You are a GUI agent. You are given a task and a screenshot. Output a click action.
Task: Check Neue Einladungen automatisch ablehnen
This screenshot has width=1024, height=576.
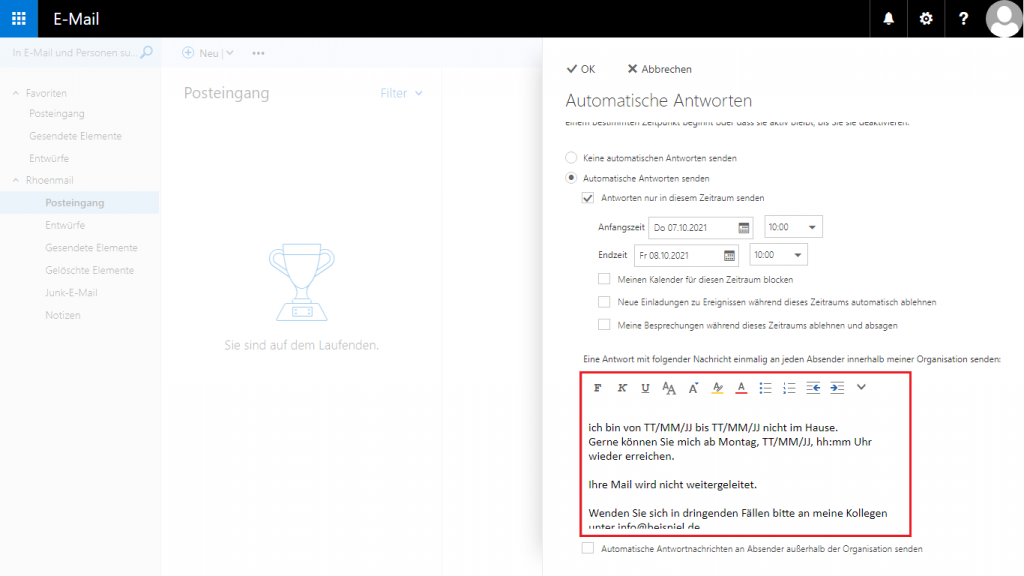pyautogui.click(x=604, y=302)
